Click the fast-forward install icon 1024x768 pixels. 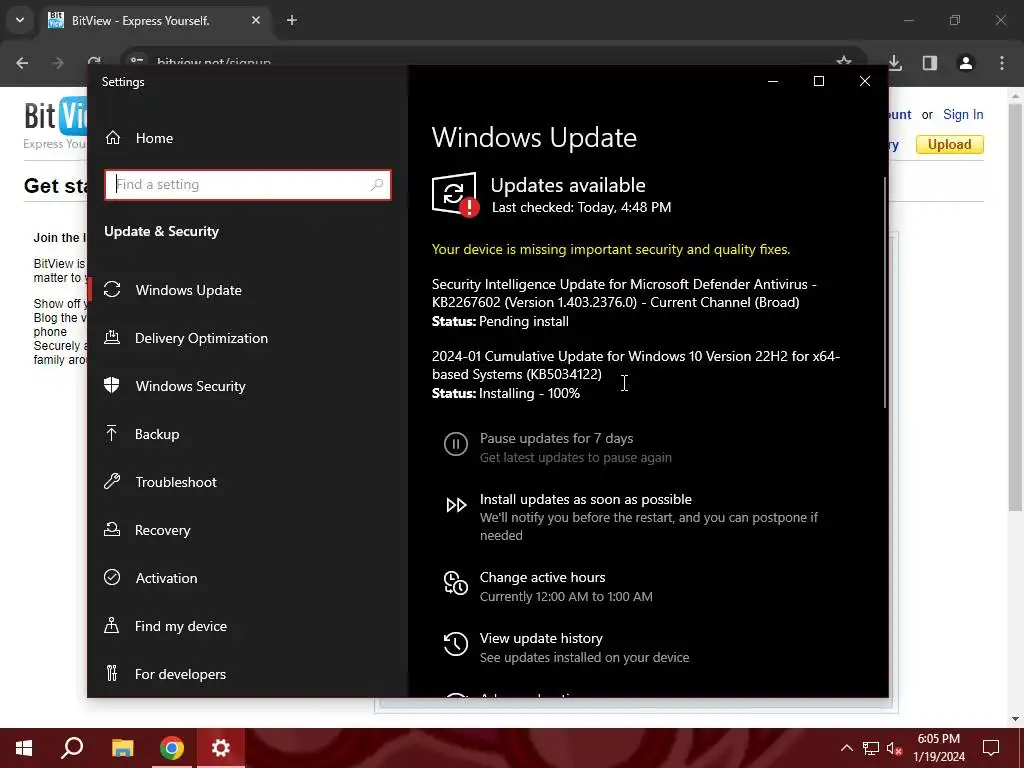coord(456,505)
